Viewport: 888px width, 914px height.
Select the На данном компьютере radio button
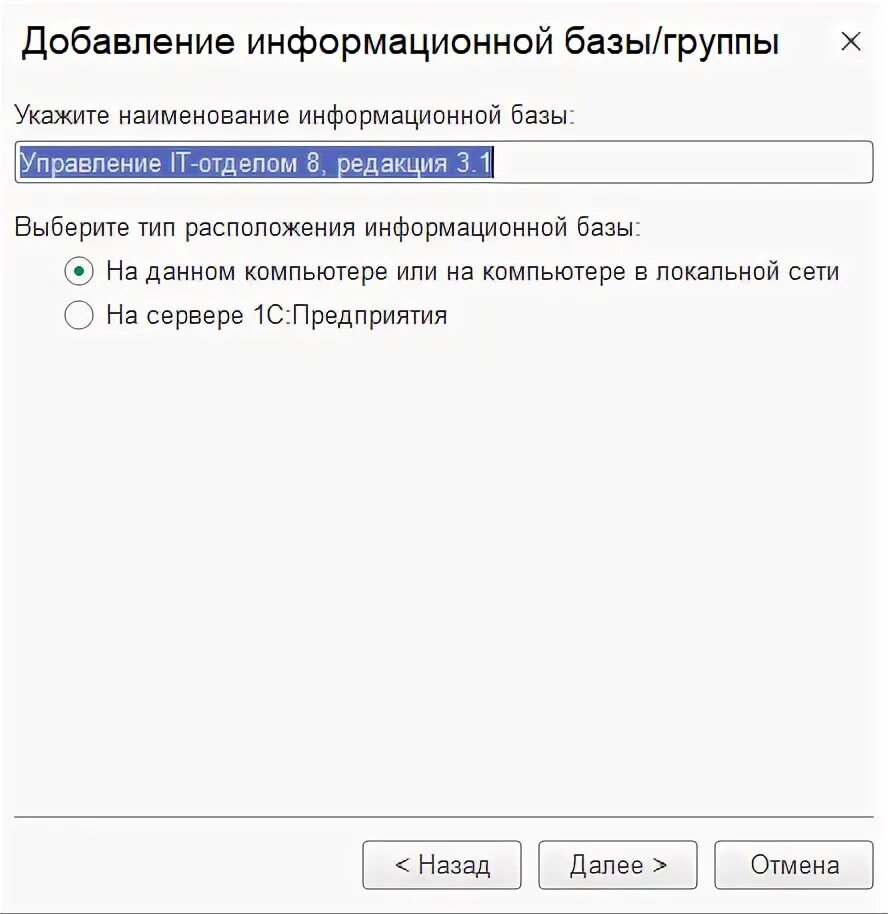click(79, 271)
